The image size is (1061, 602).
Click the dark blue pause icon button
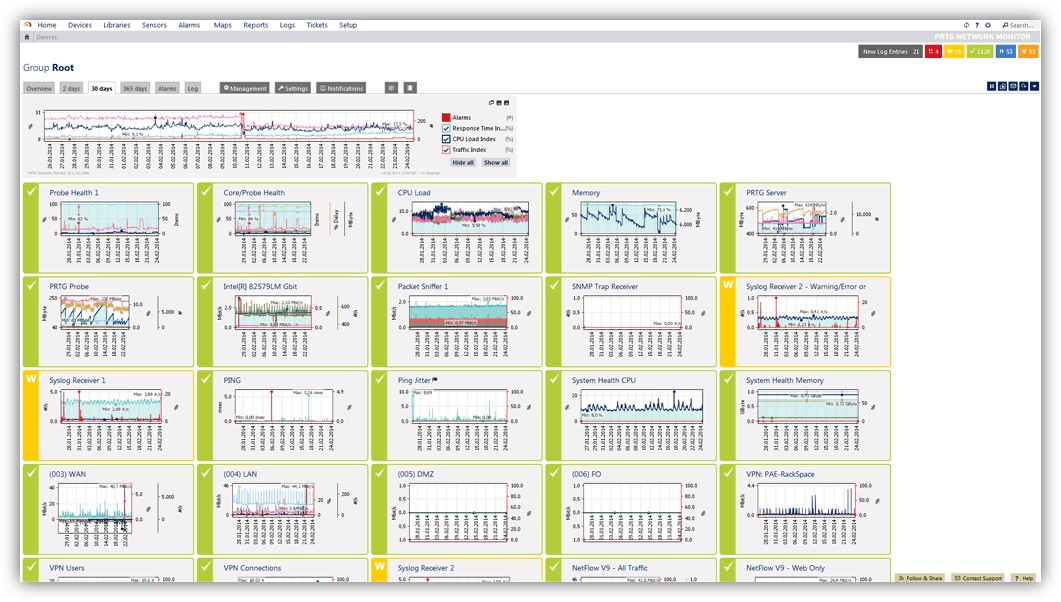[992, 87]
